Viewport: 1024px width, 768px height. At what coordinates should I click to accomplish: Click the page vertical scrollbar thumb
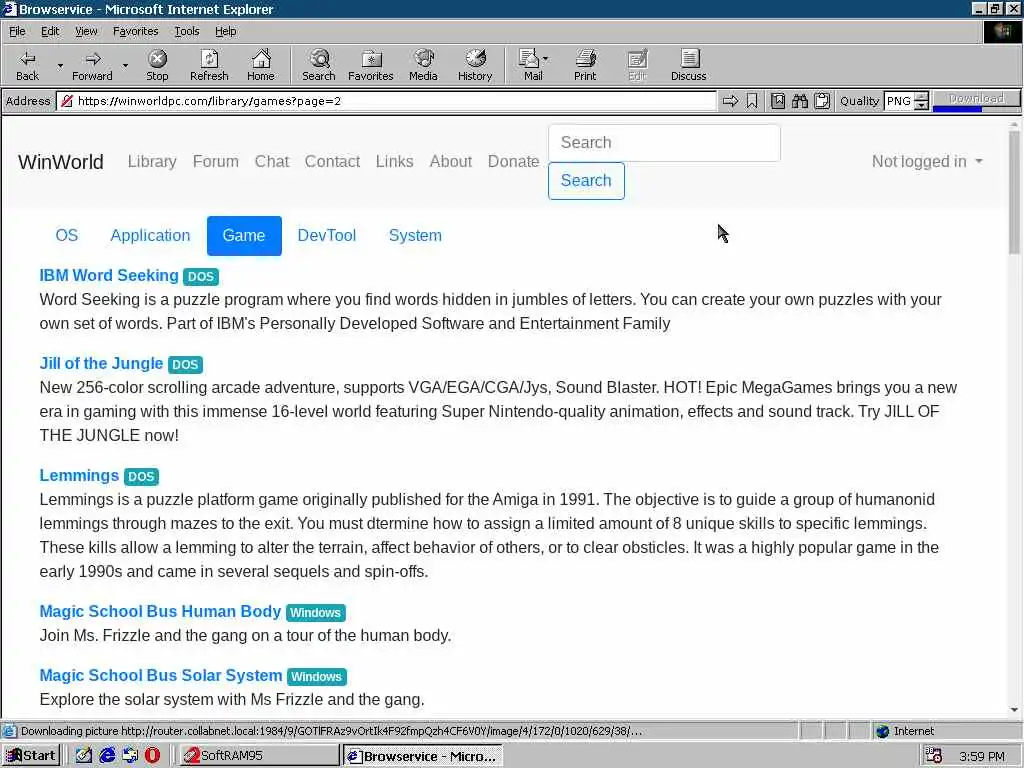[1014, 192]
